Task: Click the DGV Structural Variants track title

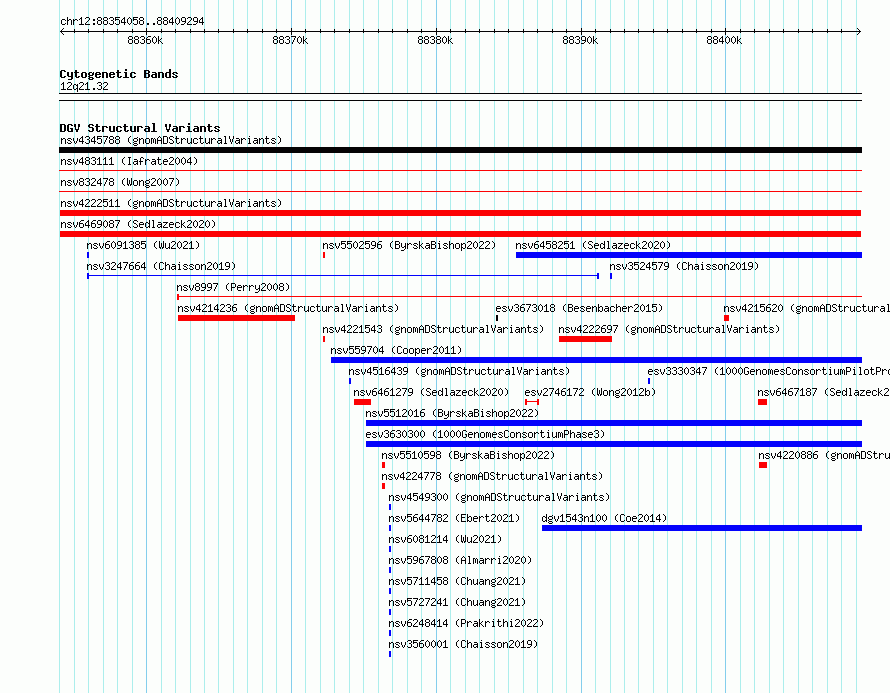Action: click(x=140, y=128)
